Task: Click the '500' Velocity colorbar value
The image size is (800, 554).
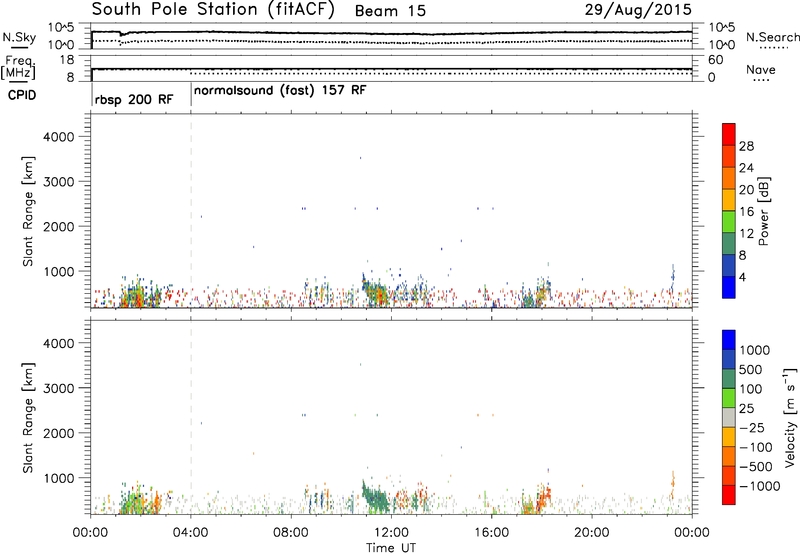Action: 752,370
